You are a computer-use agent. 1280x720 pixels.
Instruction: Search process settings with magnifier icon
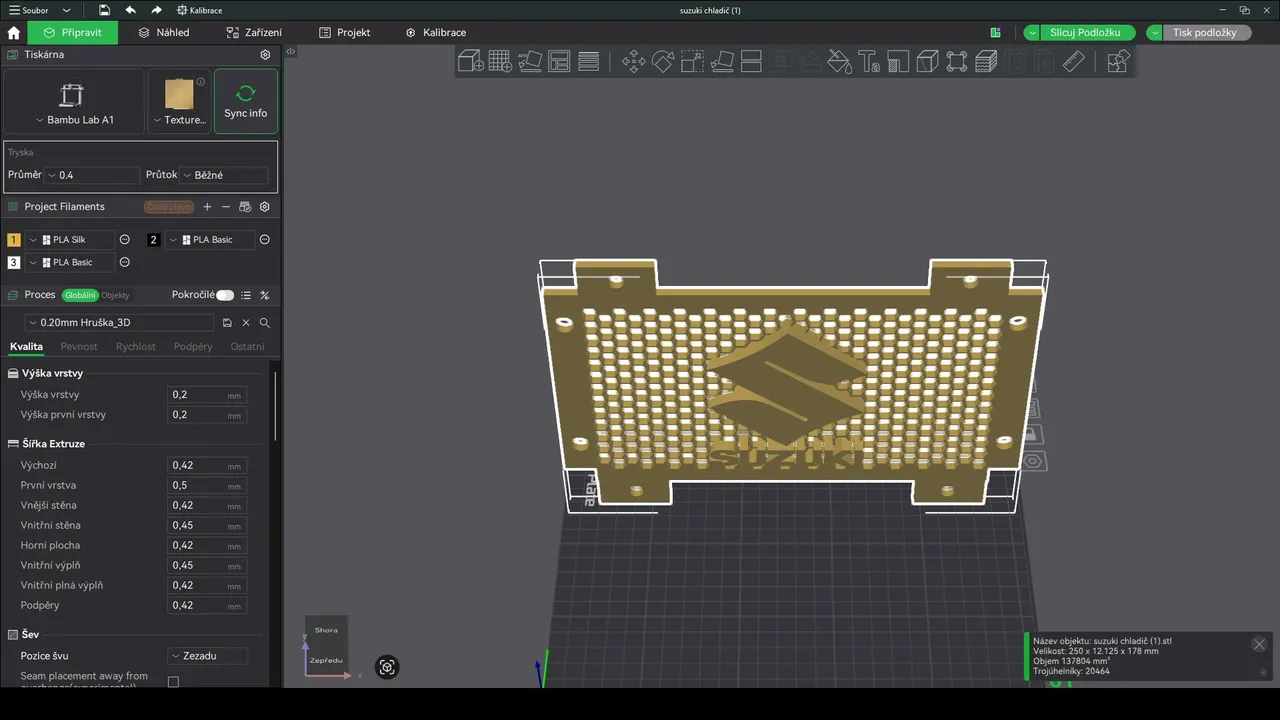pos(265,323)
